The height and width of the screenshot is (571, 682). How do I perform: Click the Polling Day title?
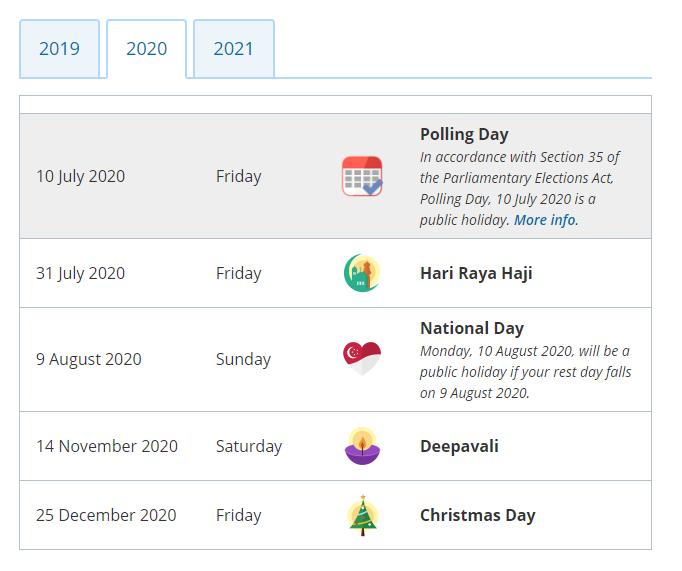click(x=464, y=134)
